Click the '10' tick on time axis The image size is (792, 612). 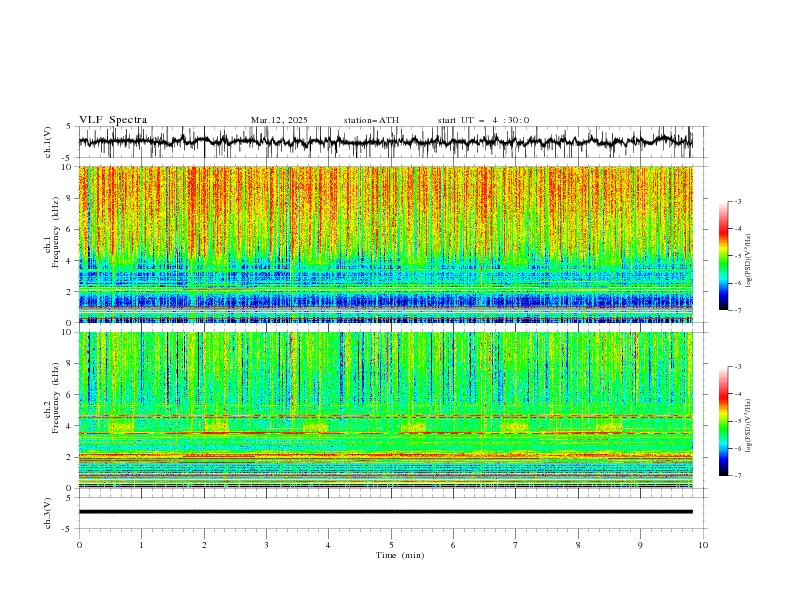click(x=703, y=545)
